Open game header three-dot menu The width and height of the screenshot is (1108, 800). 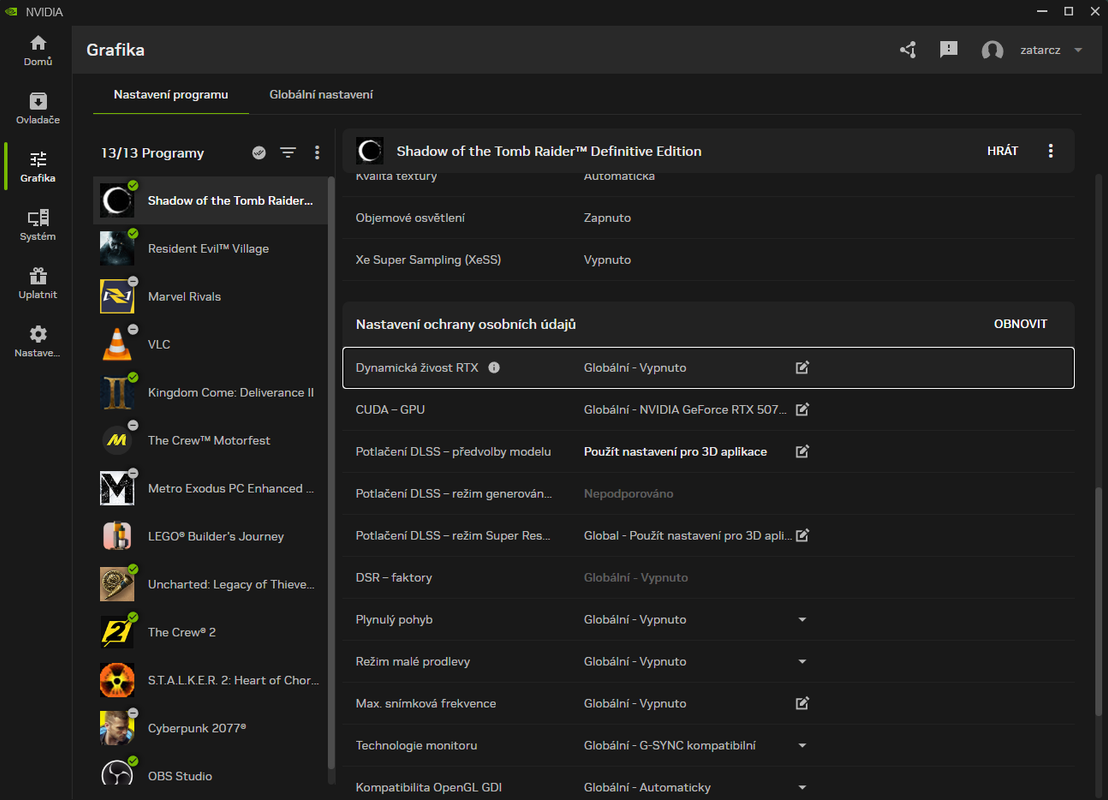pos(1051,151)
